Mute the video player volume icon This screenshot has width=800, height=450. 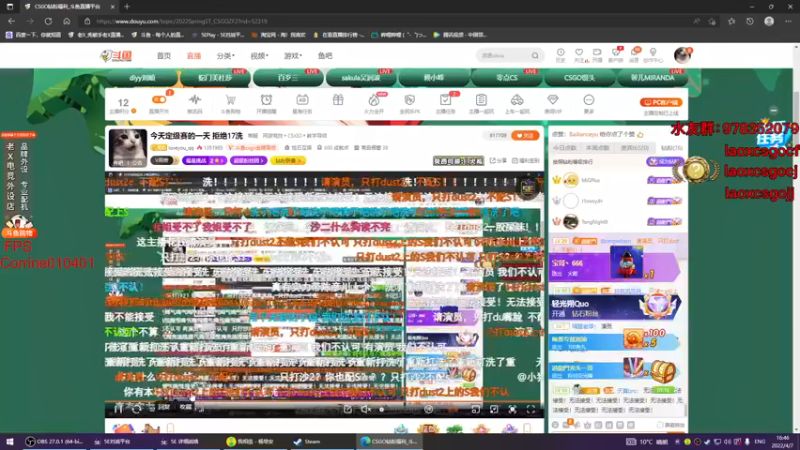(366, 409)
